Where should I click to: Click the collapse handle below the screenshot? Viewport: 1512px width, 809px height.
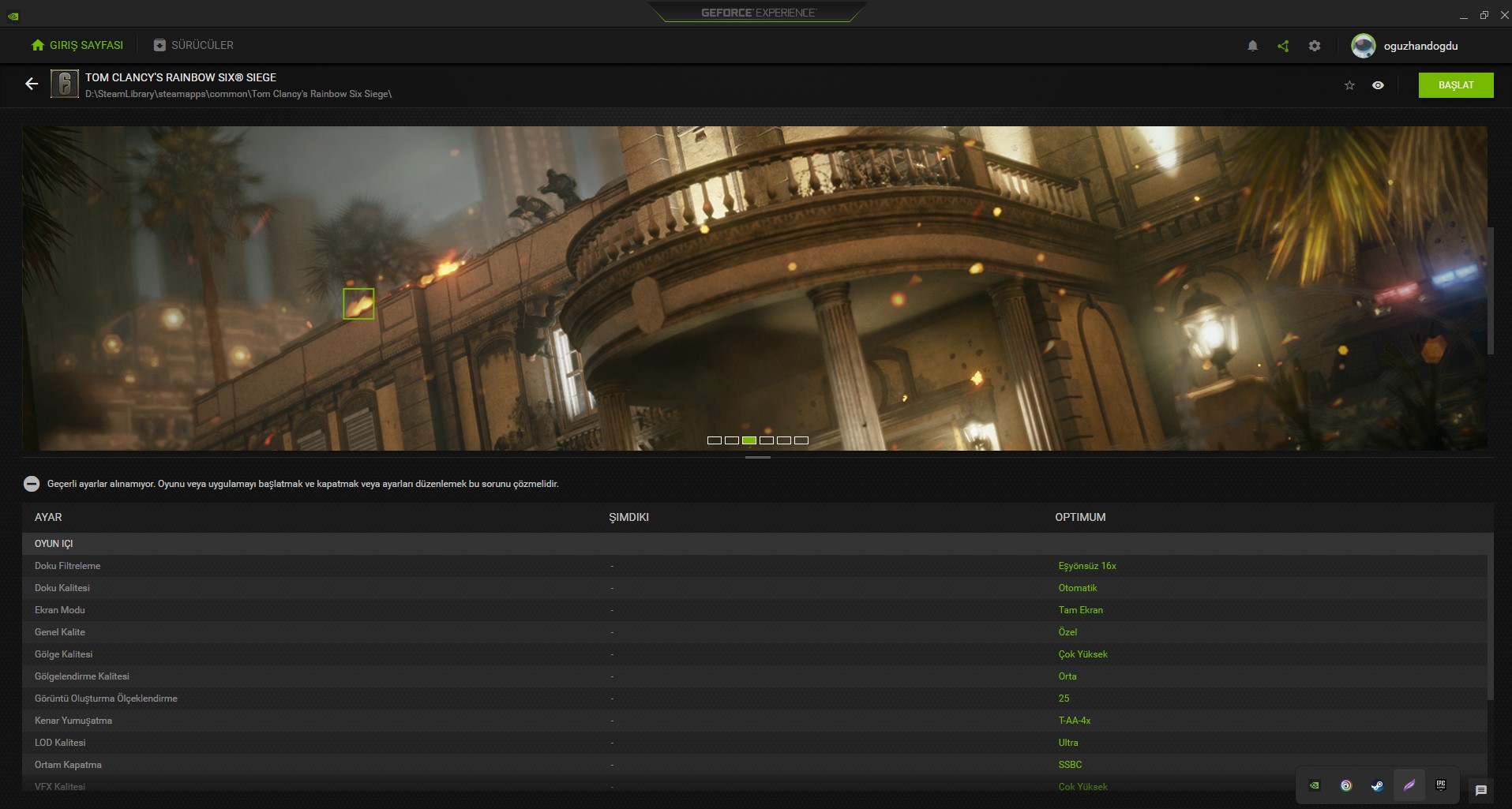coord(758,457)
